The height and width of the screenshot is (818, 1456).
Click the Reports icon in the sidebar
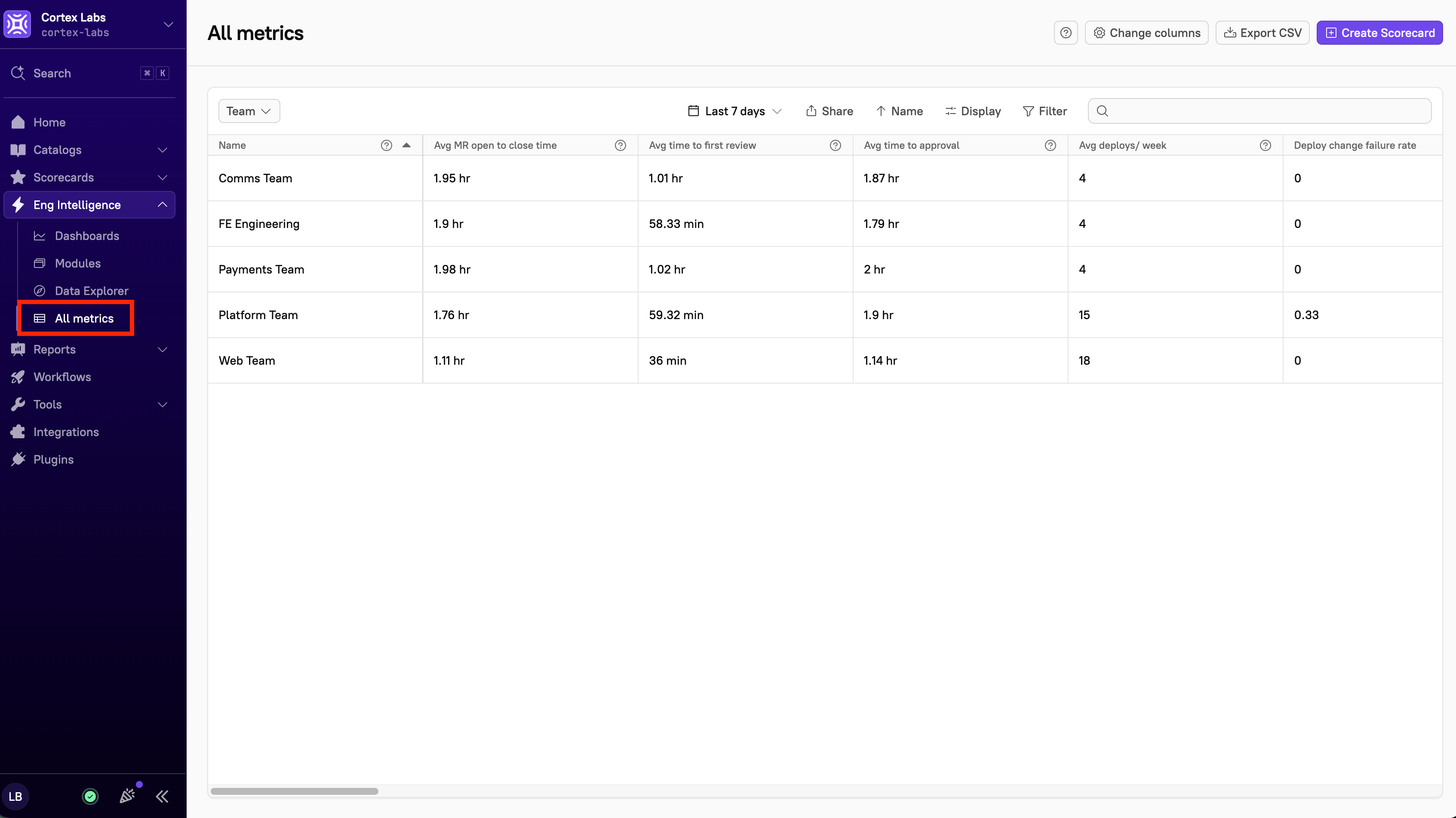(18, 349)
